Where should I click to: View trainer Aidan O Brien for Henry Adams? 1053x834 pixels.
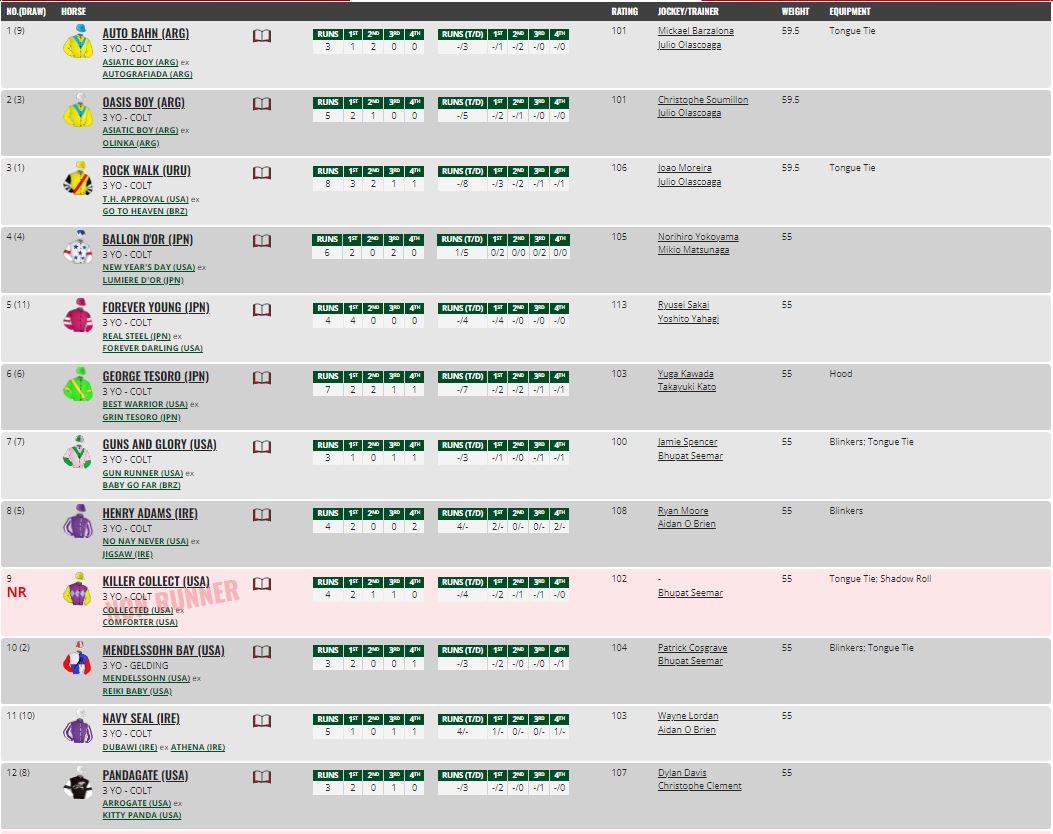686,524
